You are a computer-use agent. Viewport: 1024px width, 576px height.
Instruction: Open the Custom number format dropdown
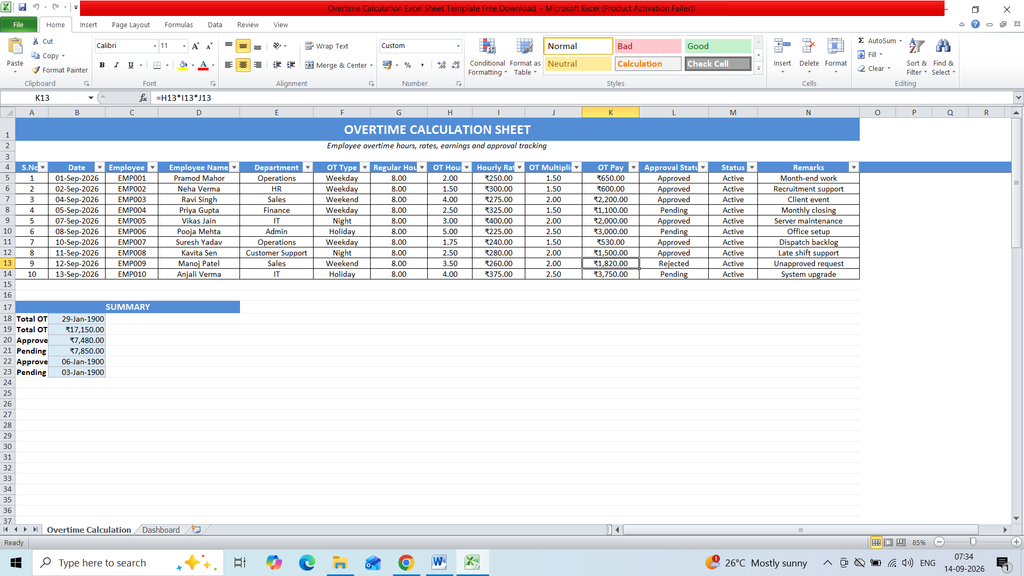(458, 46)
